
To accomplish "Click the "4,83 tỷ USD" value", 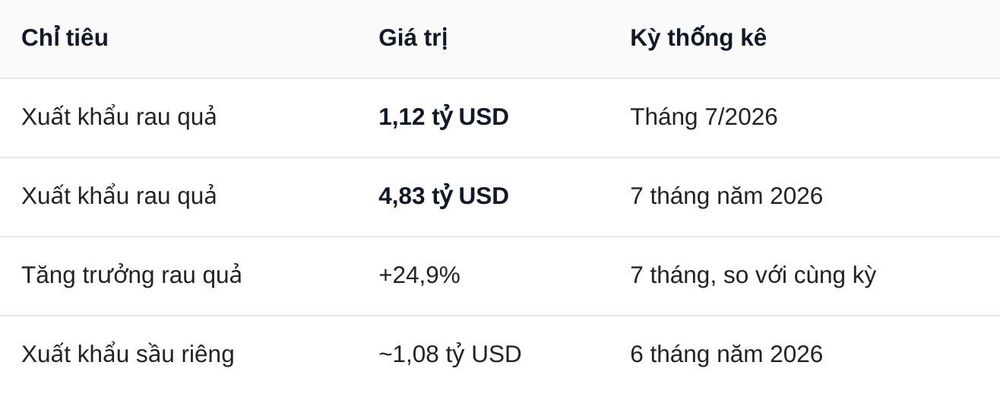I will pos(443,196).
